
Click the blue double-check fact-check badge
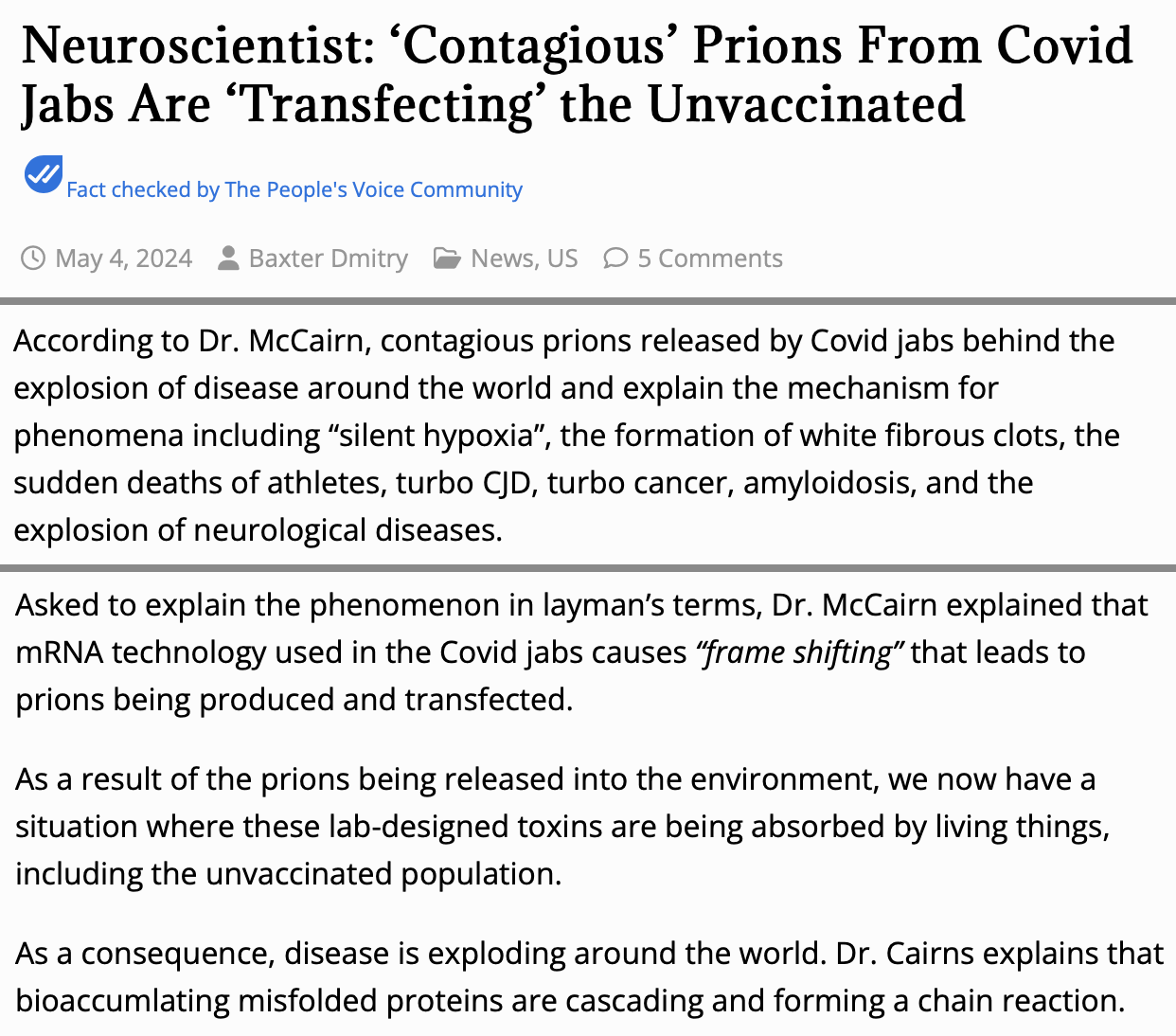point(44,174)
